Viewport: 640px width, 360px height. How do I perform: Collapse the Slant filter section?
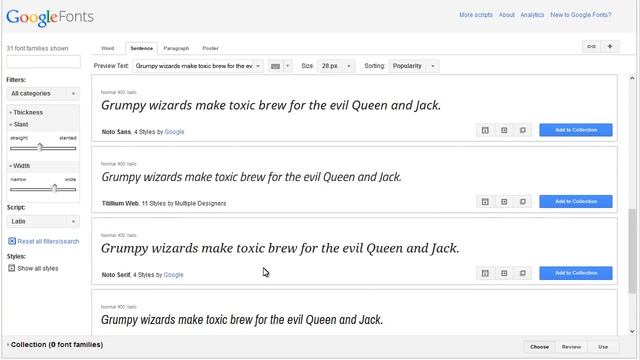pos(20,124)
